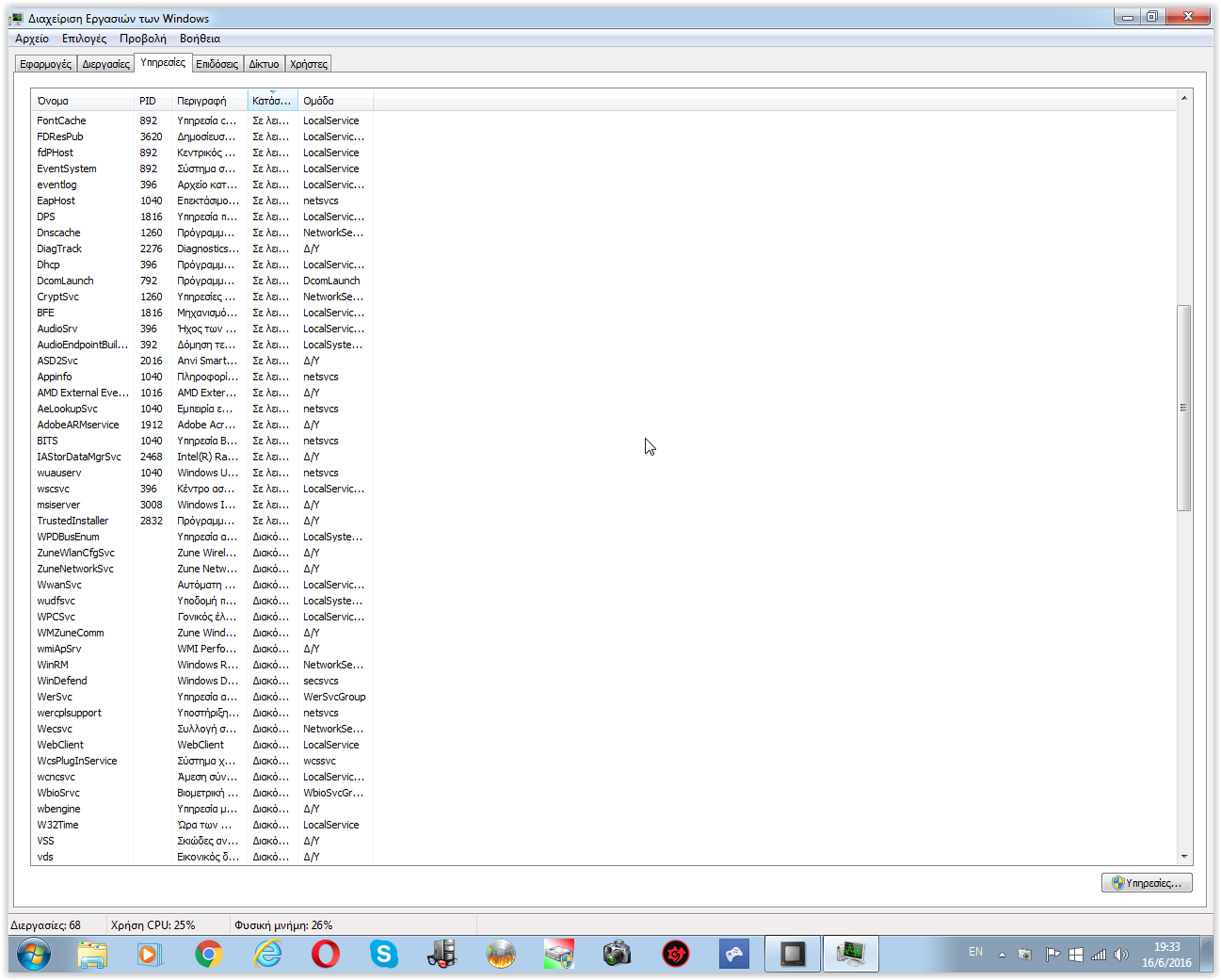Screen dimensions: 1221x980
Task: Select the WebClient service row
Action: tap(202, 745)
